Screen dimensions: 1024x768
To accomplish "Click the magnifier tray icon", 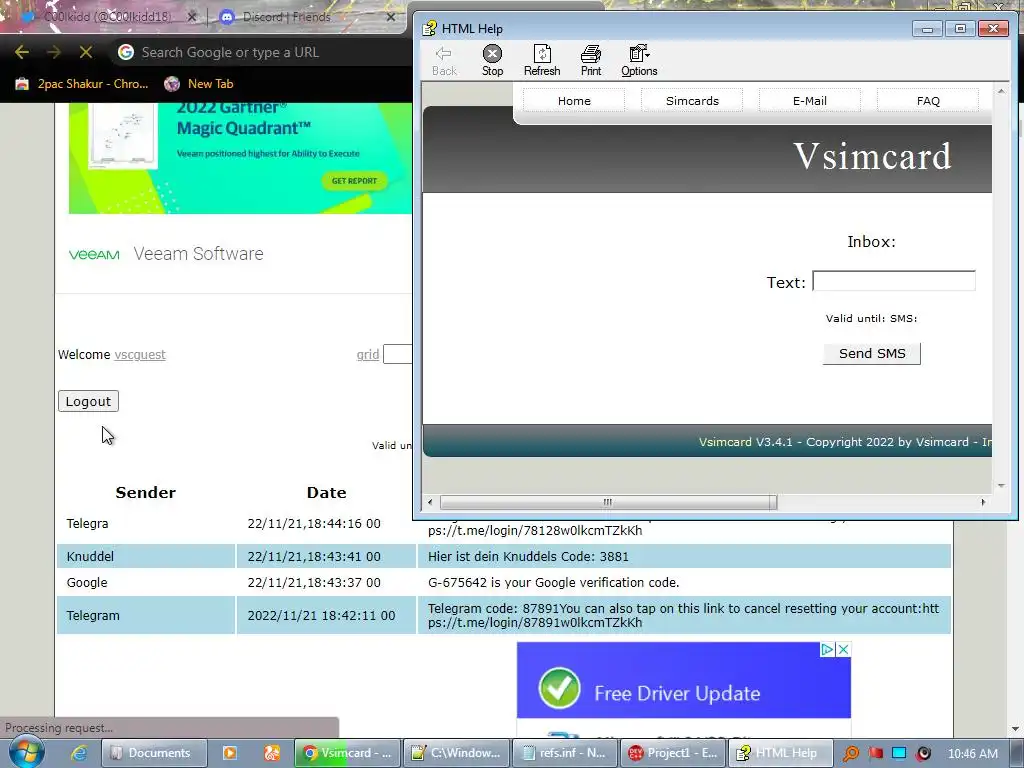I will click(851, 753).
